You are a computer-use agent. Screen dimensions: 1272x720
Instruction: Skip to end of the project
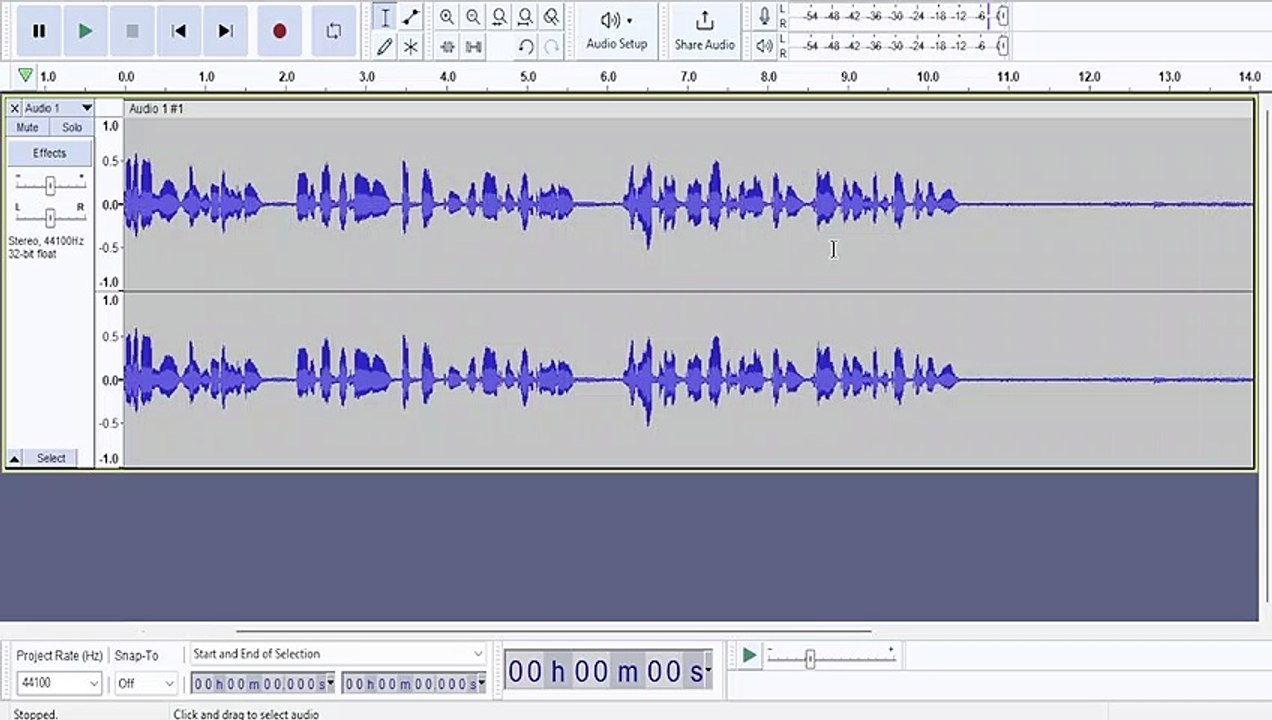coord(225,31)
